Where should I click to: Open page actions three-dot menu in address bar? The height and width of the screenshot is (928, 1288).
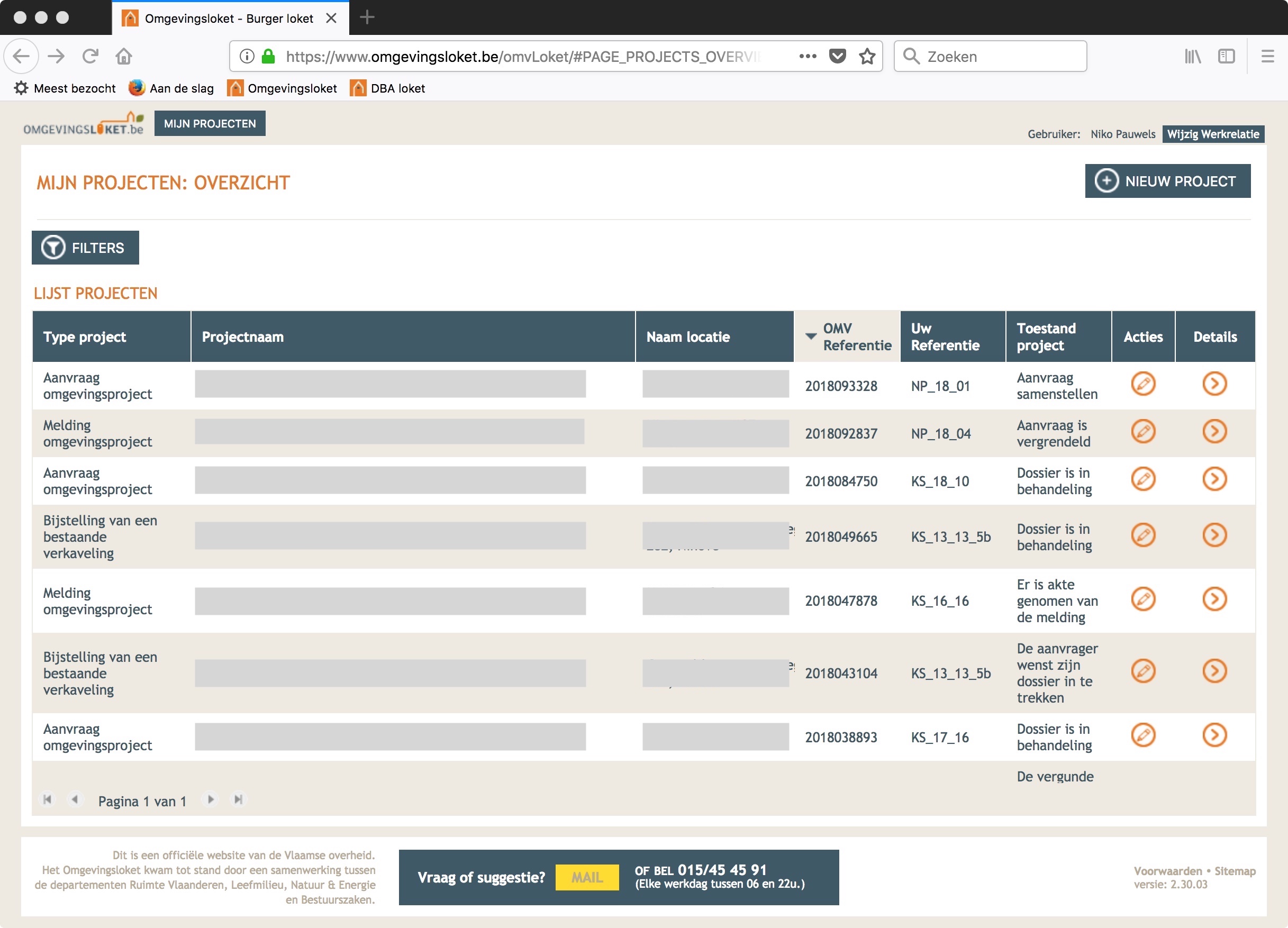point(808,56)
